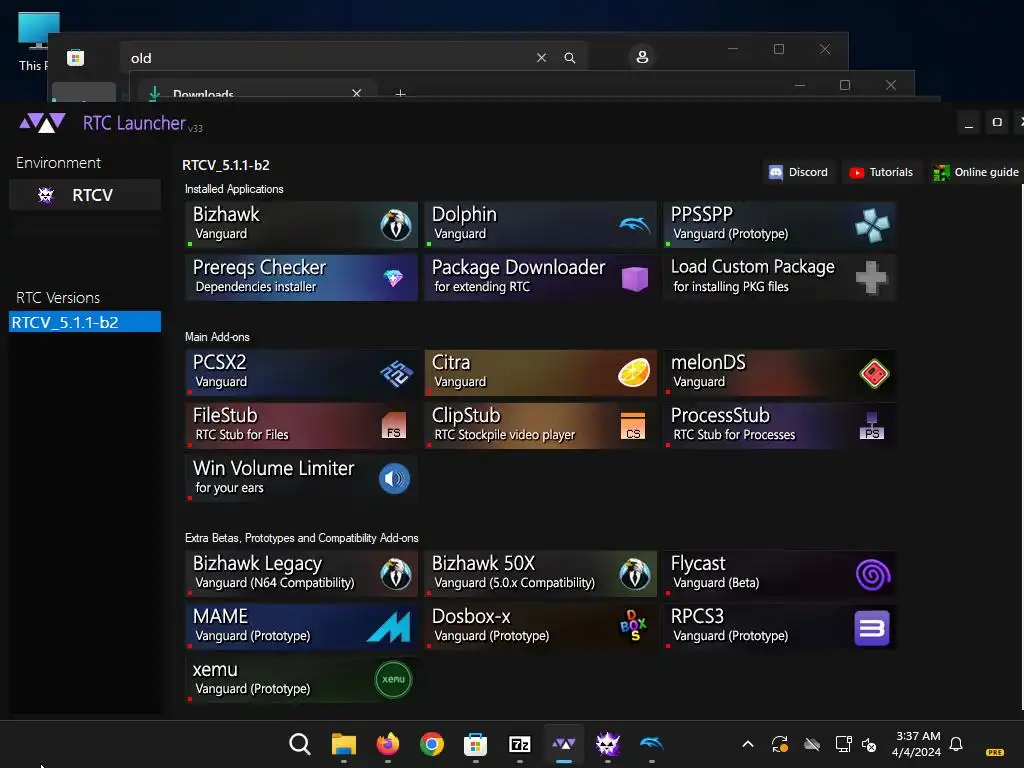Click the MAME title text
The image size is (1024, 768).
tap(220, 616)
